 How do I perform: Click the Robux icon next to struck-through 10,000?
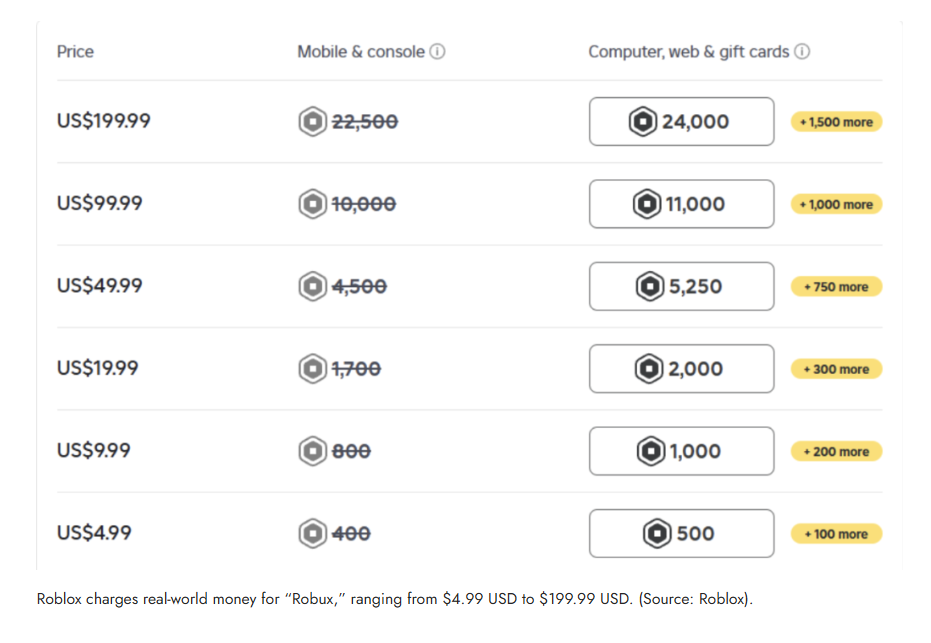[x=312, y=204]
